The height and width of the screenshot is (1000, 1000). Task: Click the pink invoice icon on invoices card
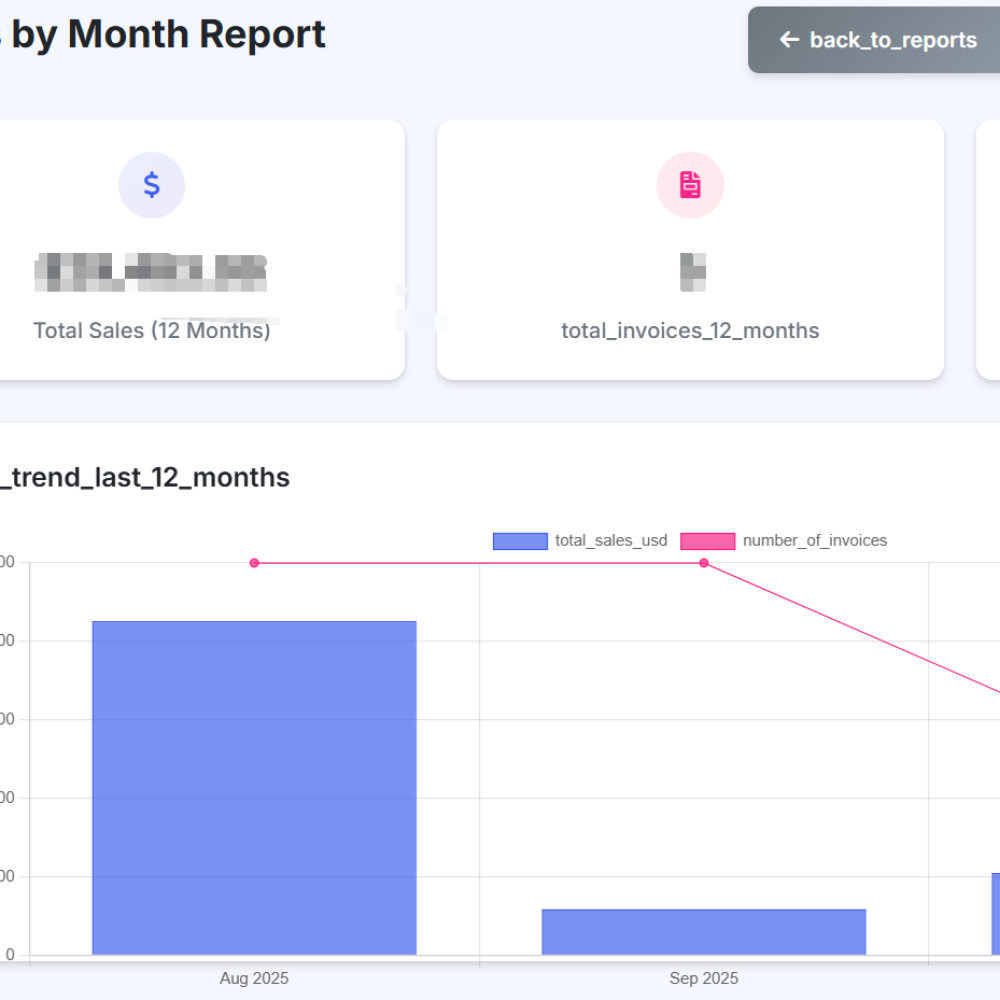[690, 184]
